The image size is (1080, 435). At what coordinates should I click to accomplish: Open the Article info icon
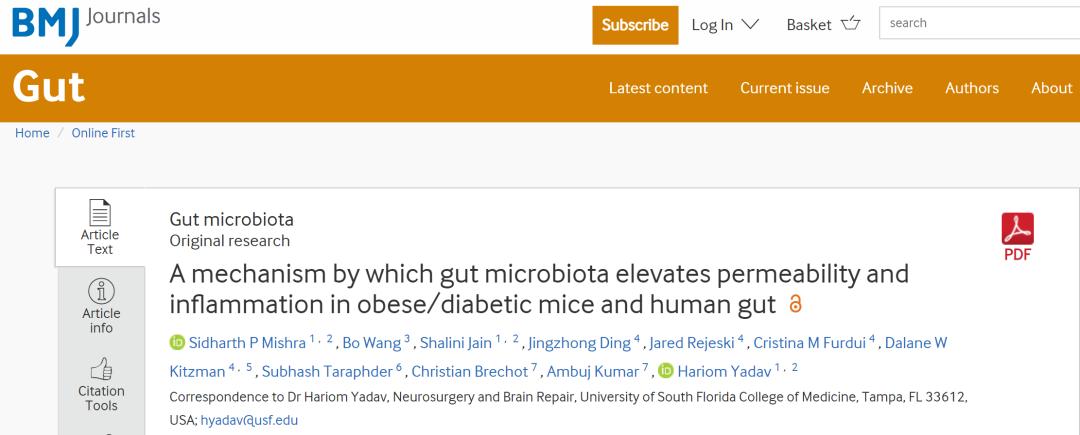coord(100,291)
